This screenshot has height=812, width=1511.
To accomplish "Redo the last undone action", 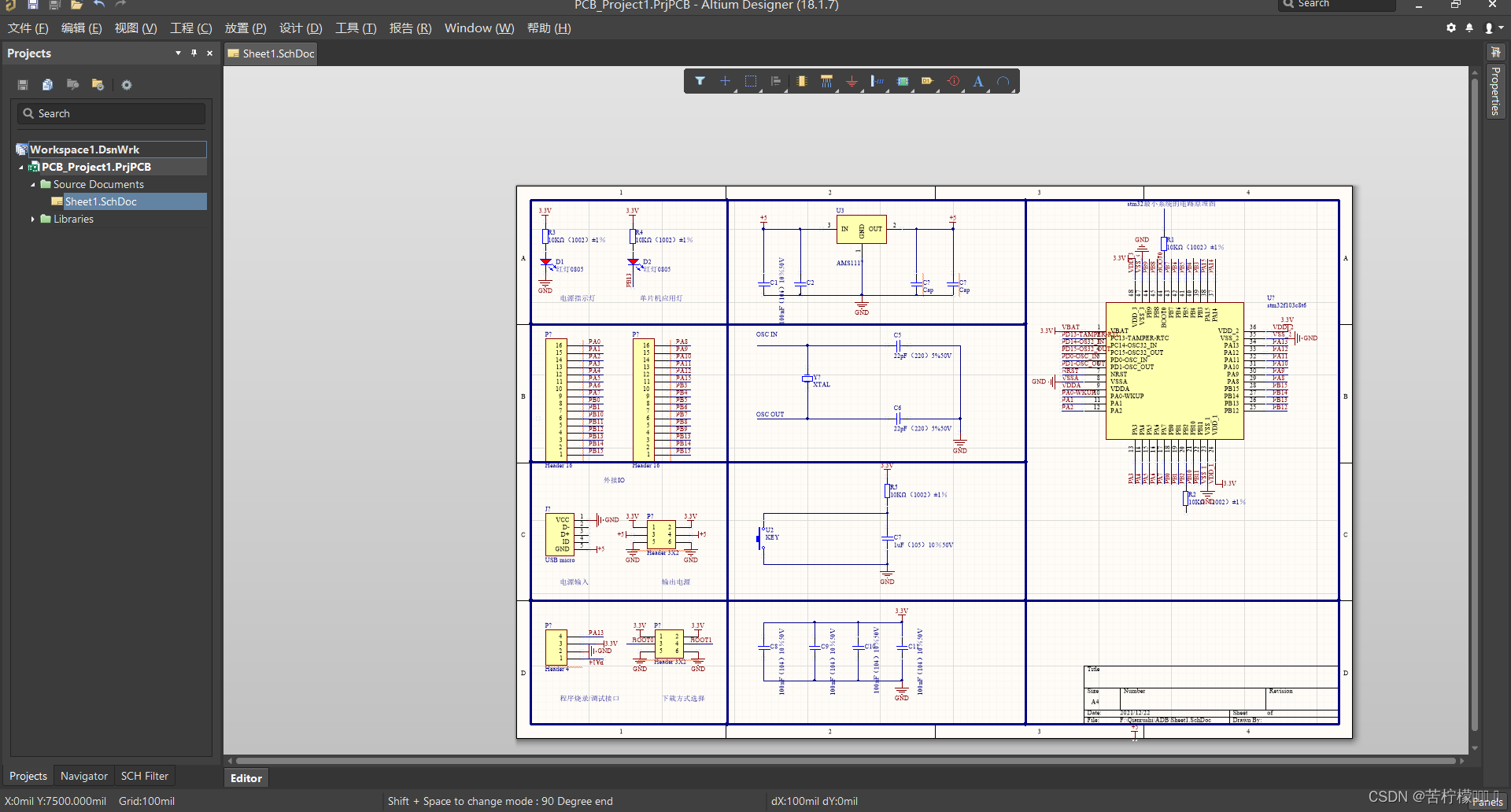I will (120, 5).
